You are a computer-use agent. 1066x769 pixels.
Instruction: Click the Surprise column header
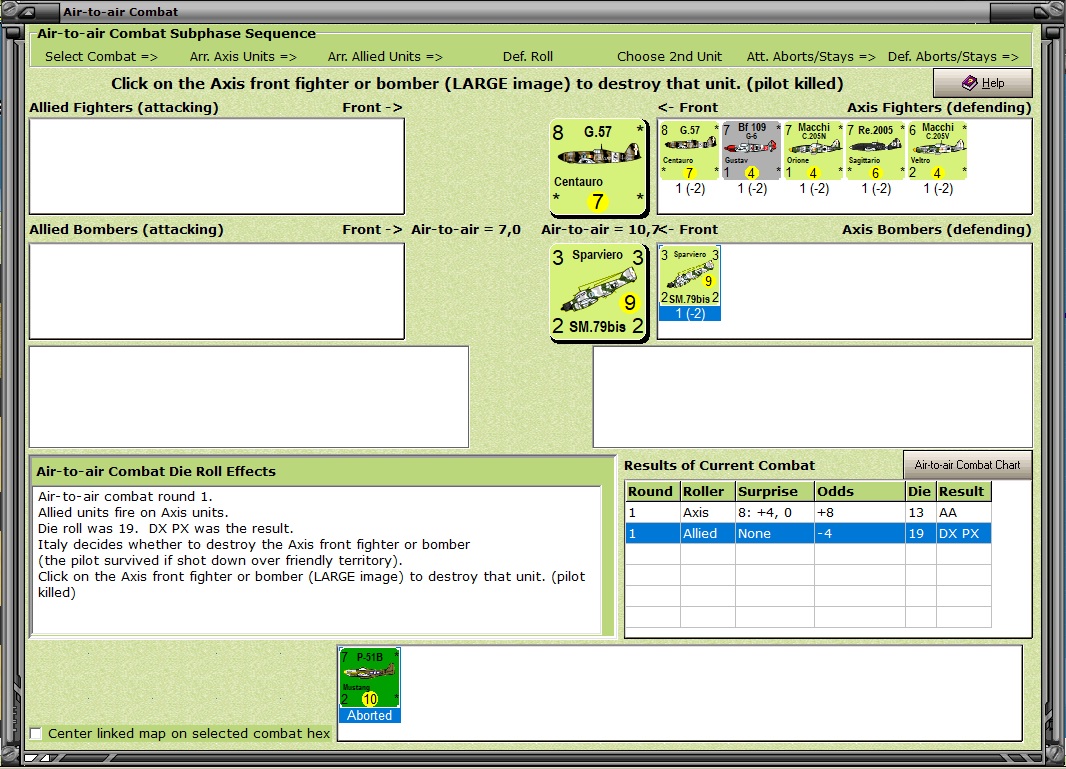[774, 492]
